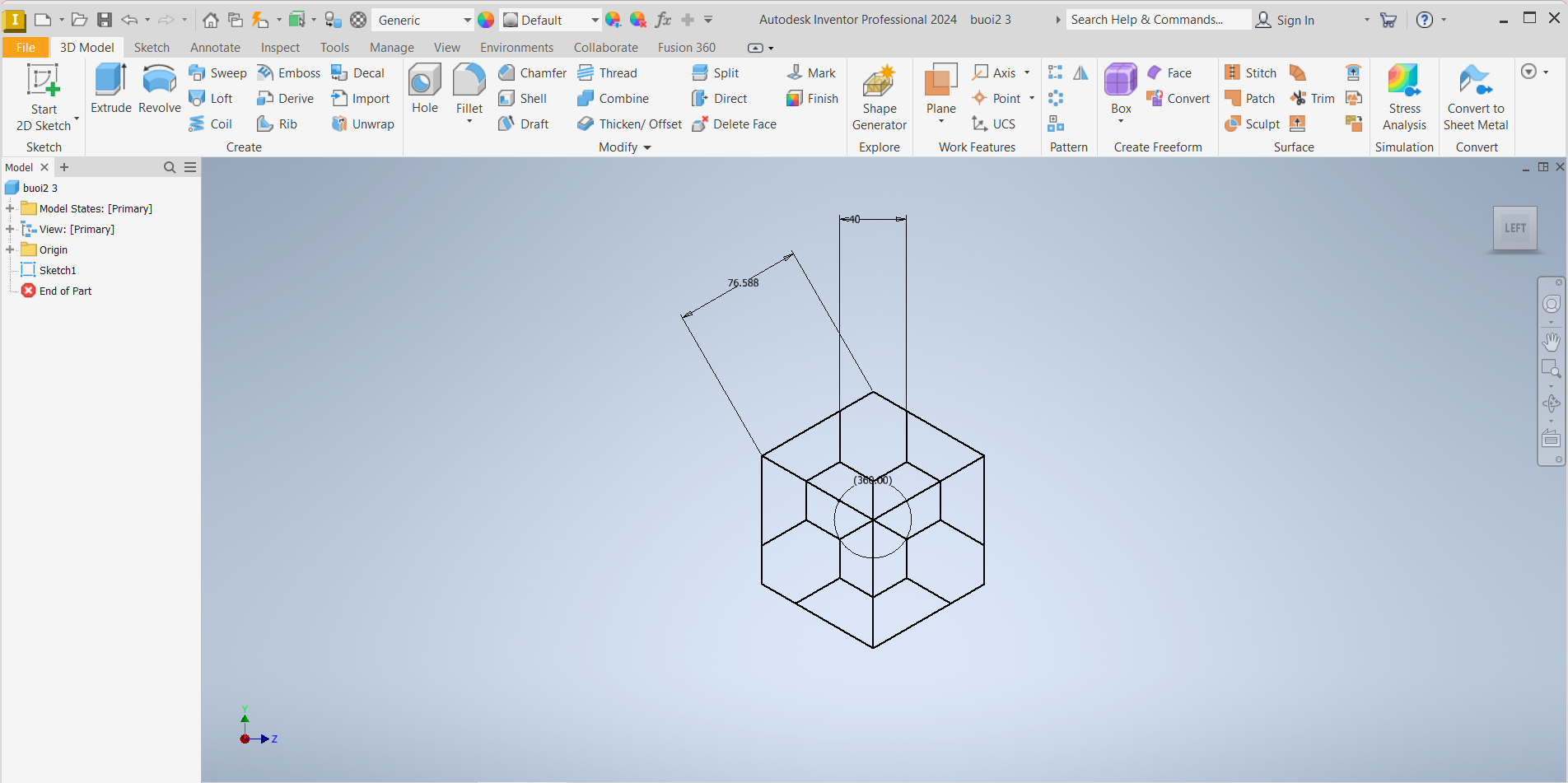
Task: Select the Pan hand tool in navigation bar
Action: pos(1551,341)
